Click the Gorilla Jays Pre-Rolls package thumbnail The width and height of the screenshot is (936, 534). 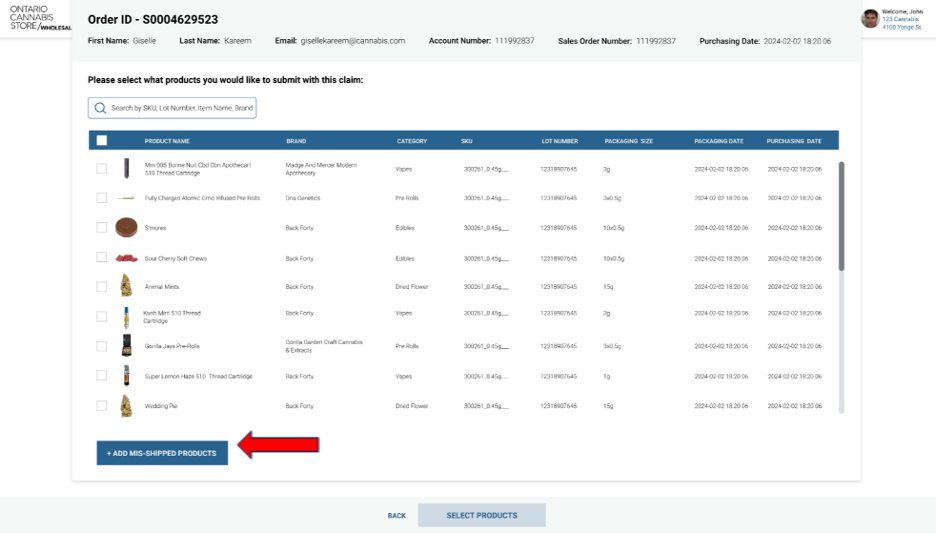127,345
